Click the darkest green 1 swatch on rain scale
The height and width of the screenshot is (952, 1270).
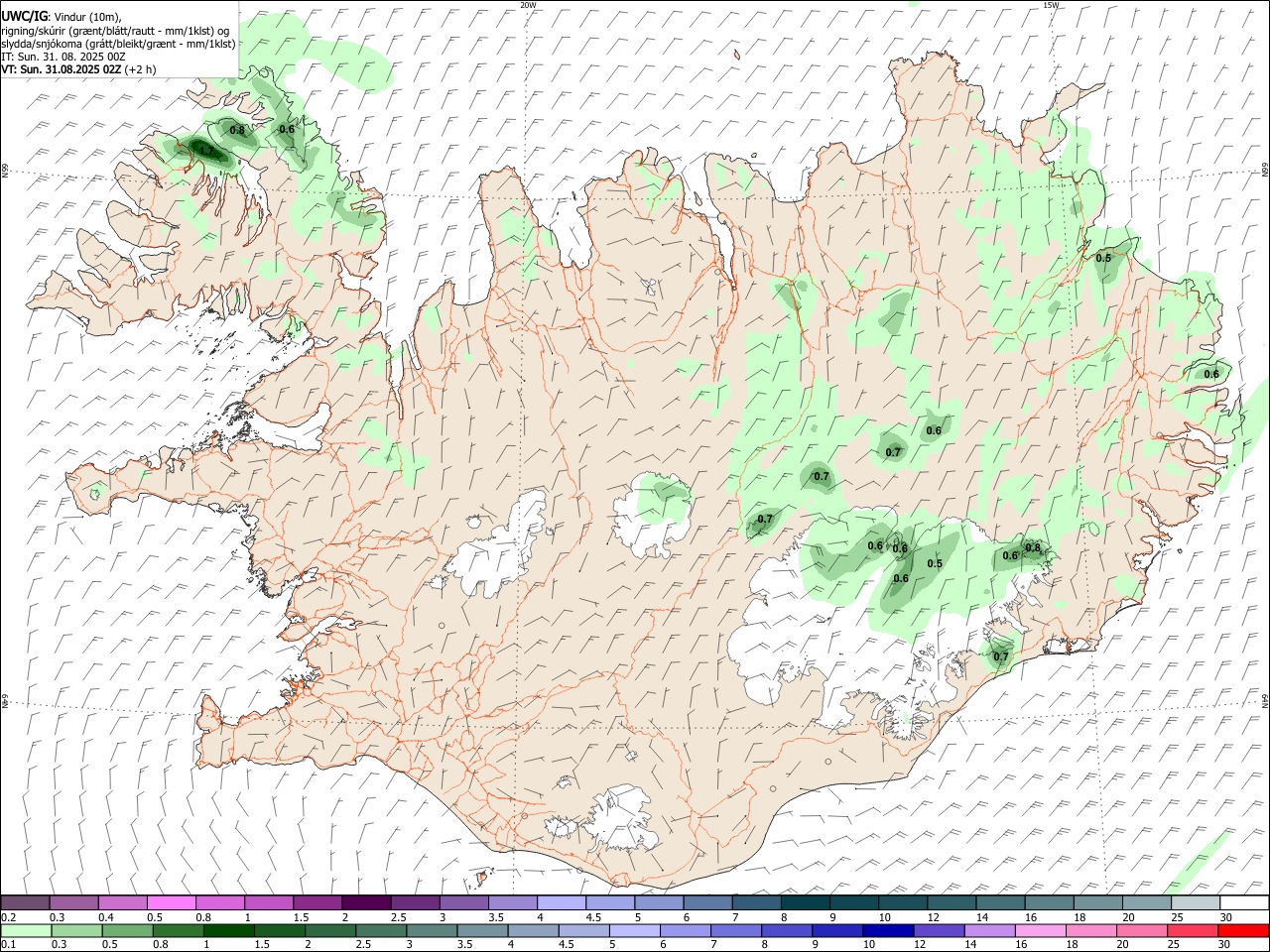point(227,930)
